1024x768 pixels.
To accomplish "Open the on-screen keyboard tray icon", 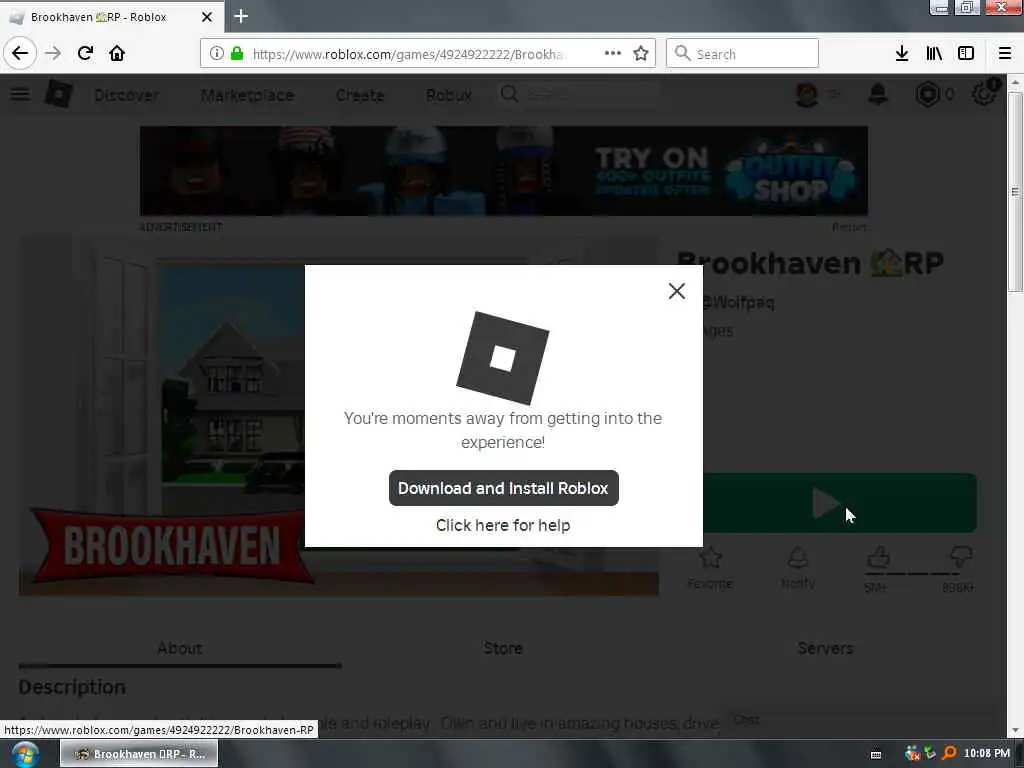I will (876, 754).
